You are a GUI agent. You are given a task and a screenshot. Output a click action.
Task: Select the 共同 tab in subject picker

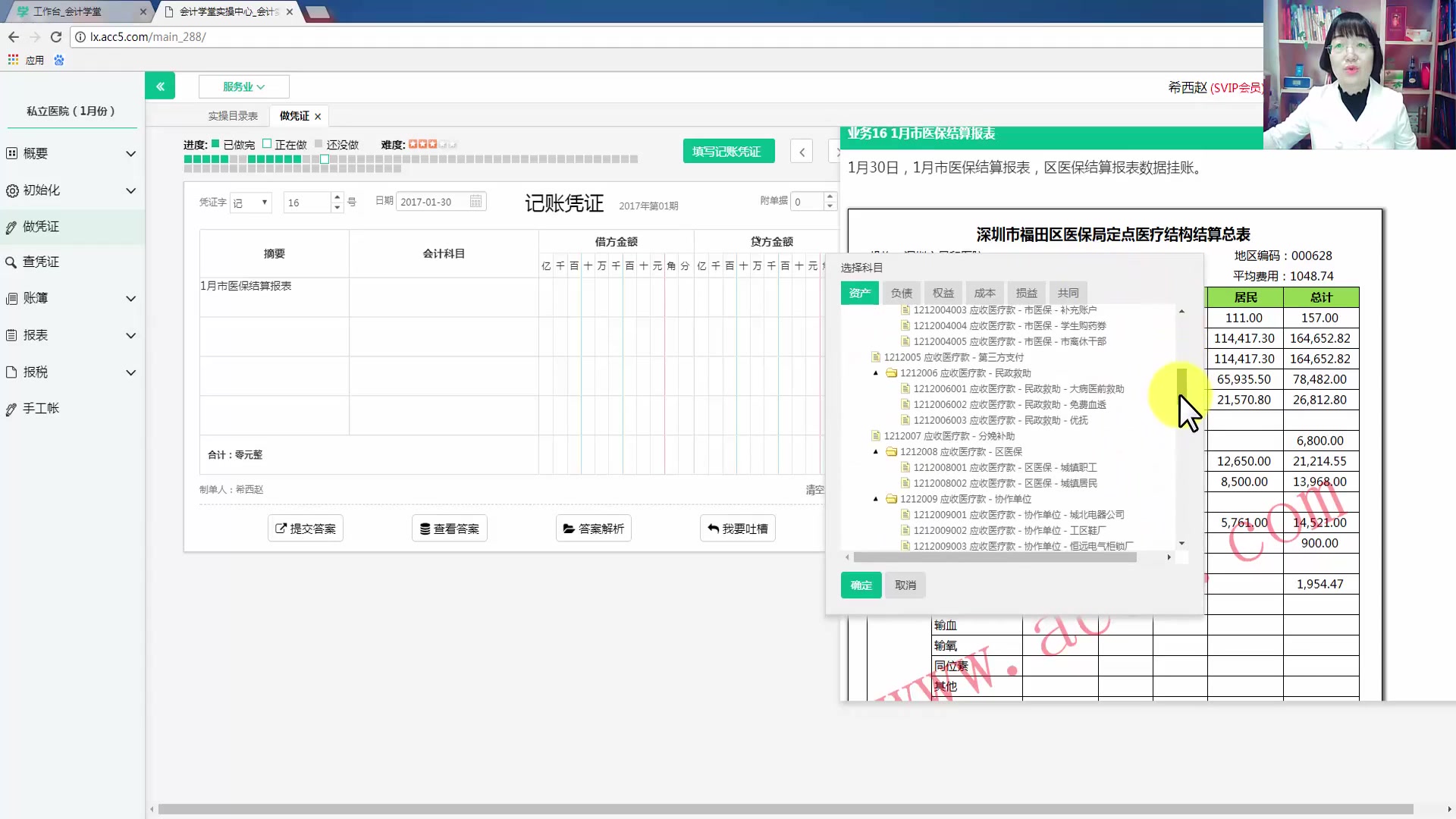(x=1068, y=293)
